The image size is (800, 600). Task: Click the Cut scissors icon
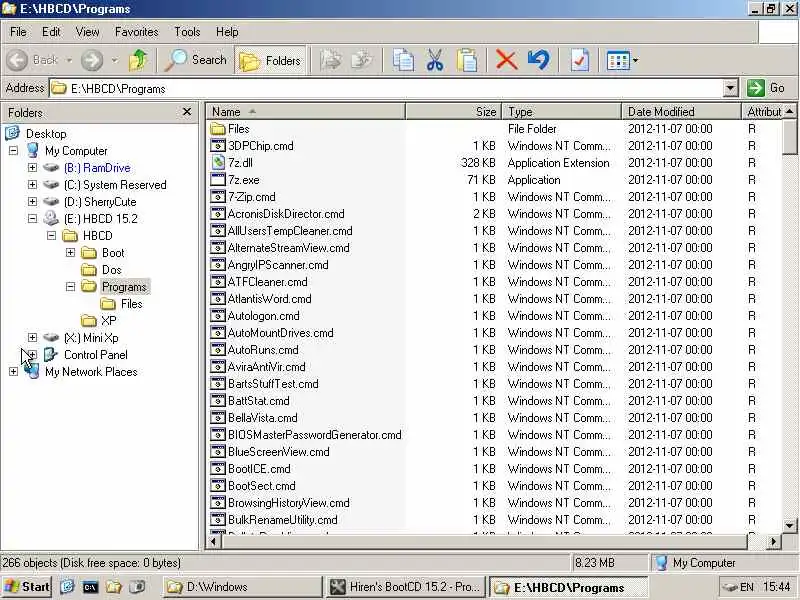(x=435, y=60)
